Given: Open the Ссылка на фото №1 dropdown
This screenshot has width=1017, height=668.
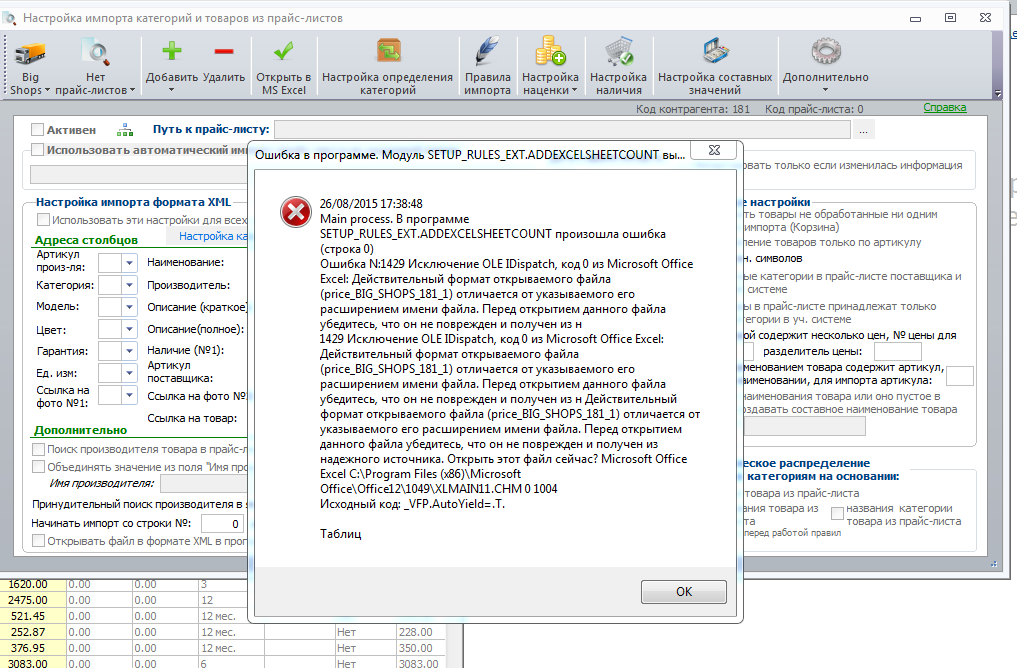Looking at the screenshot, I should (x=129, y=395).
